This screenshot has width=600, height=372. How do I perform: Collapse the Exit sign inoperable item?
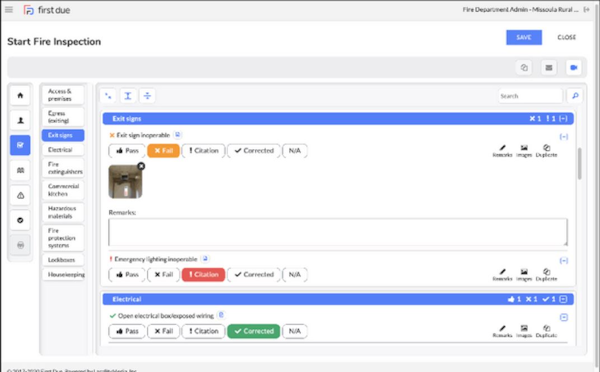click(564, 137)
